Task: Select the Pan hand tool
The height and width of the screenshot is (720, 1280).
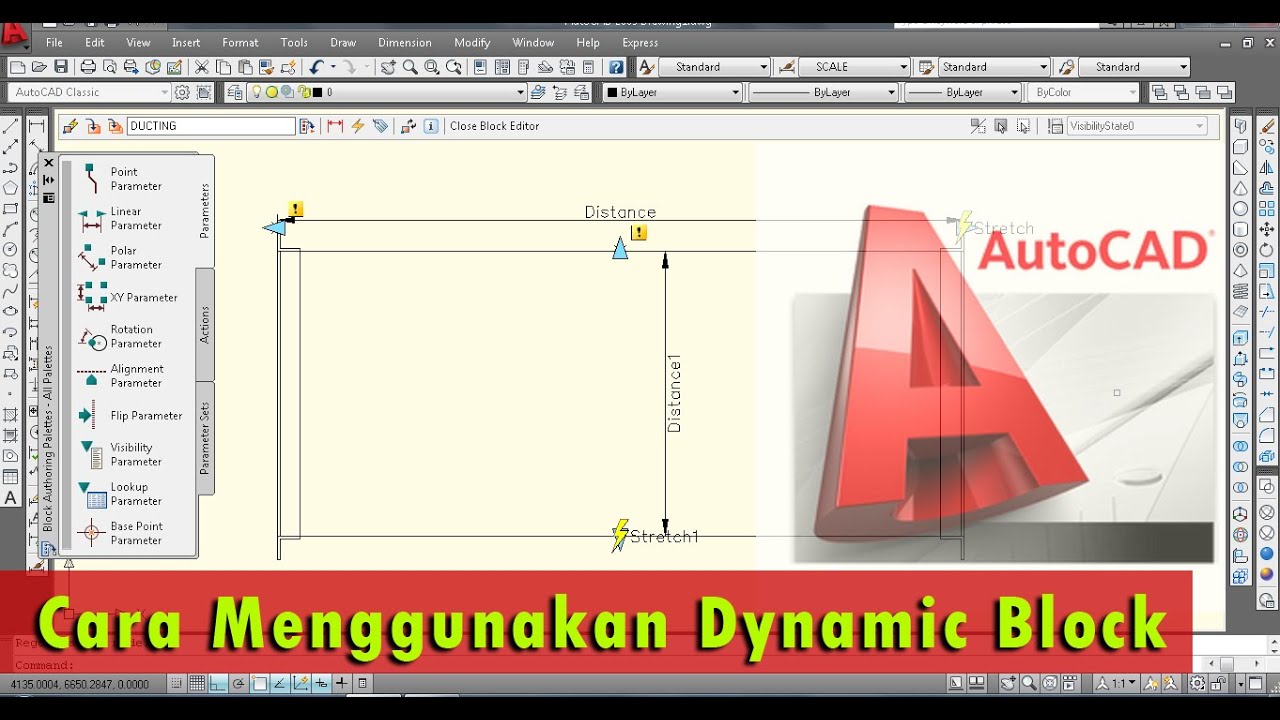Action: (x=387, y=67)
